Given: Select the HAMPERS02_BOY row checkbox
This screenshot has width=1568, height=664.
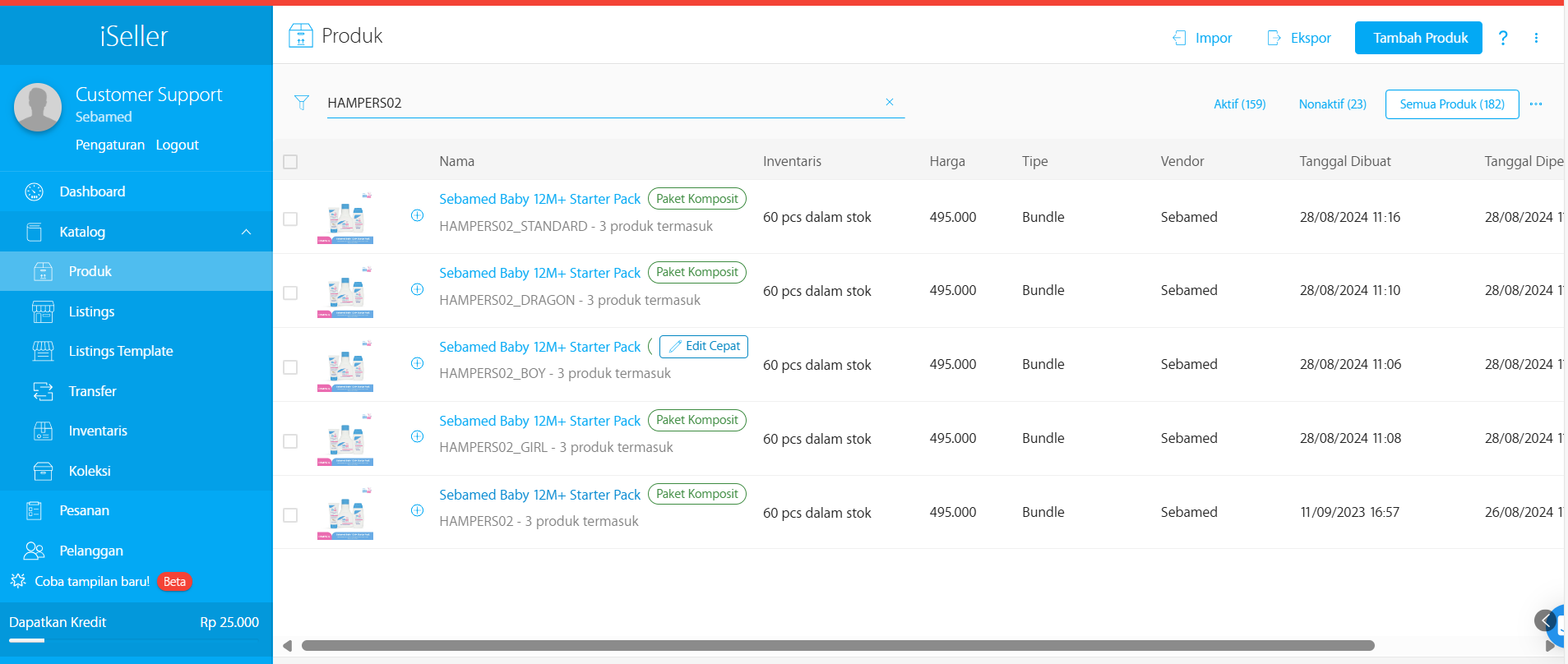Looking at the screenshot, I should point(290,367).
